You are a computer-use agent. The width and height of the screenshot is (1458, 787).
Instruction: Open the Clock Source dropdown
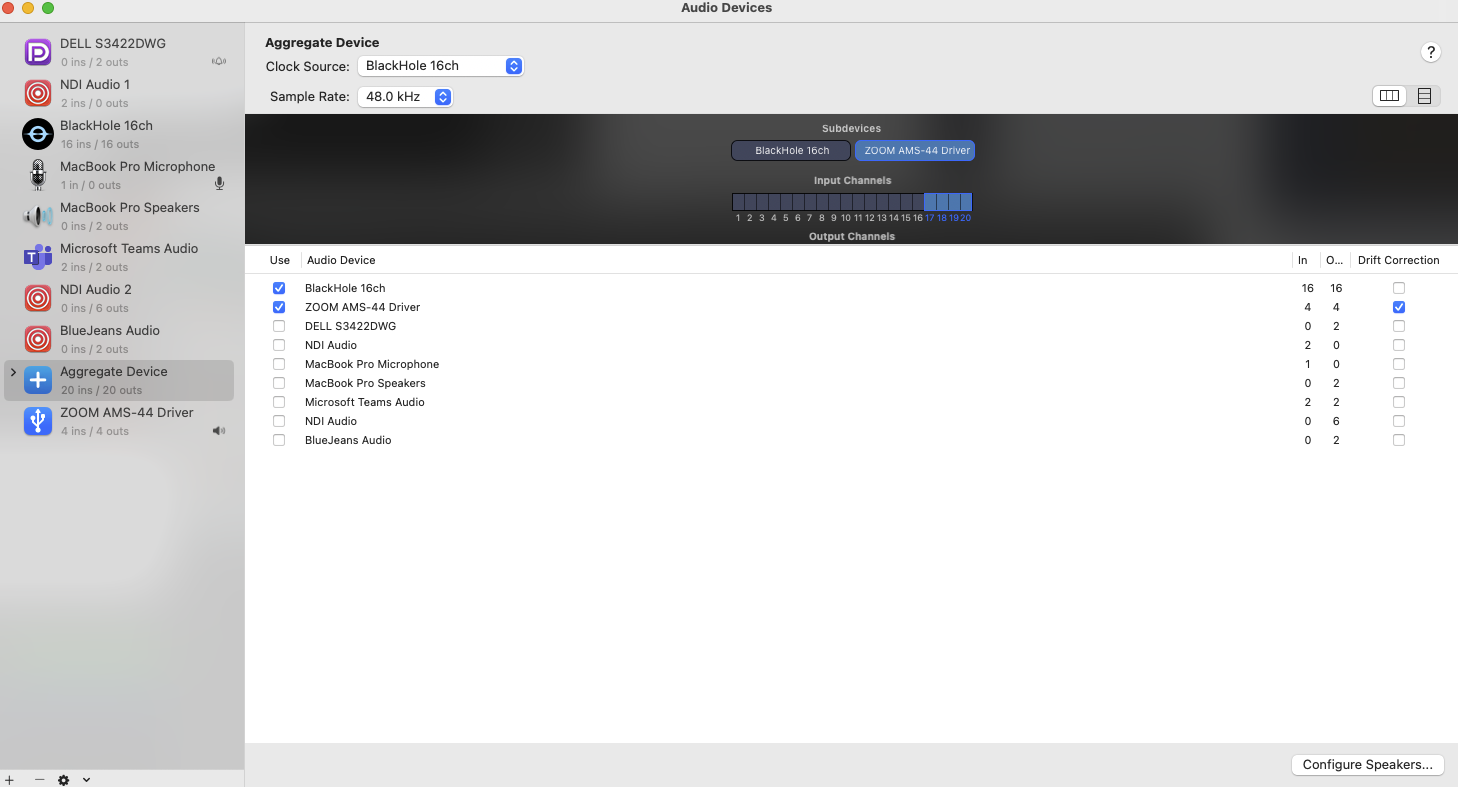pos(440,66)
